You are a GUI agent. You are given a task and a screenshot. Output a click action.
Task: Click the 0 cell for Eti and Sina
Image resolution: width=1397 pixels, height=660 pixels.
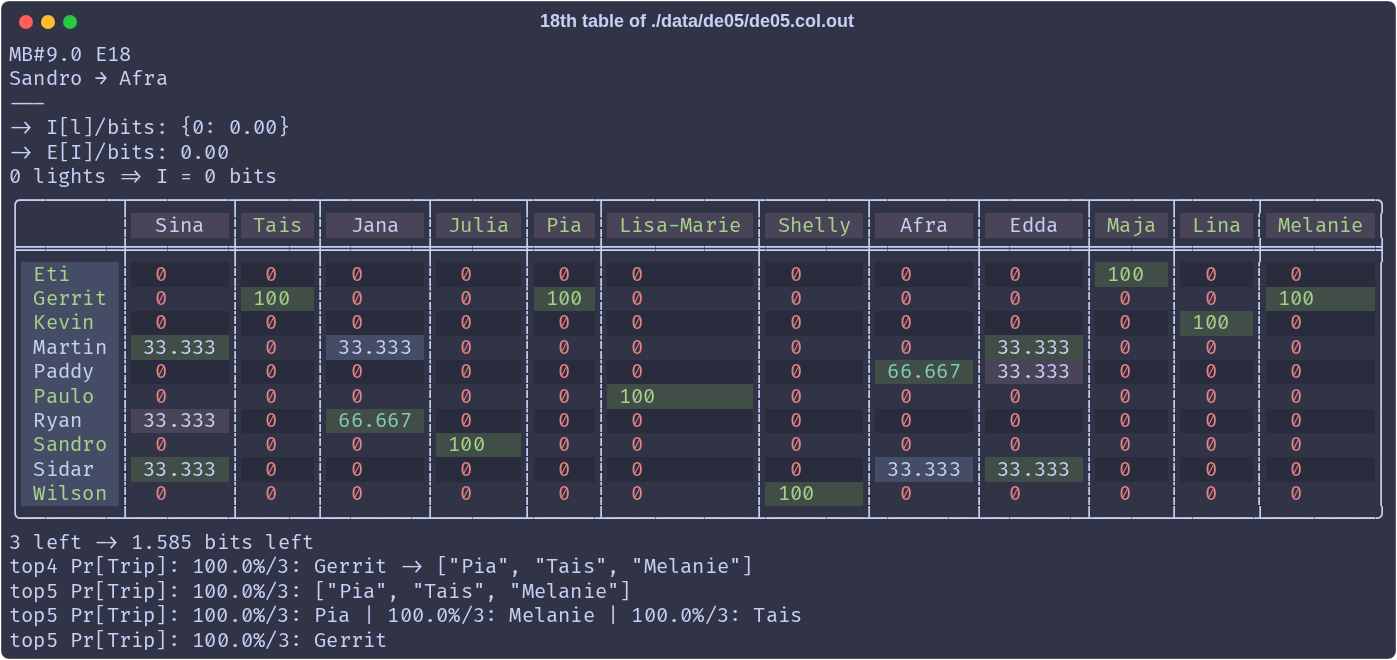click(x=180, y=274)
